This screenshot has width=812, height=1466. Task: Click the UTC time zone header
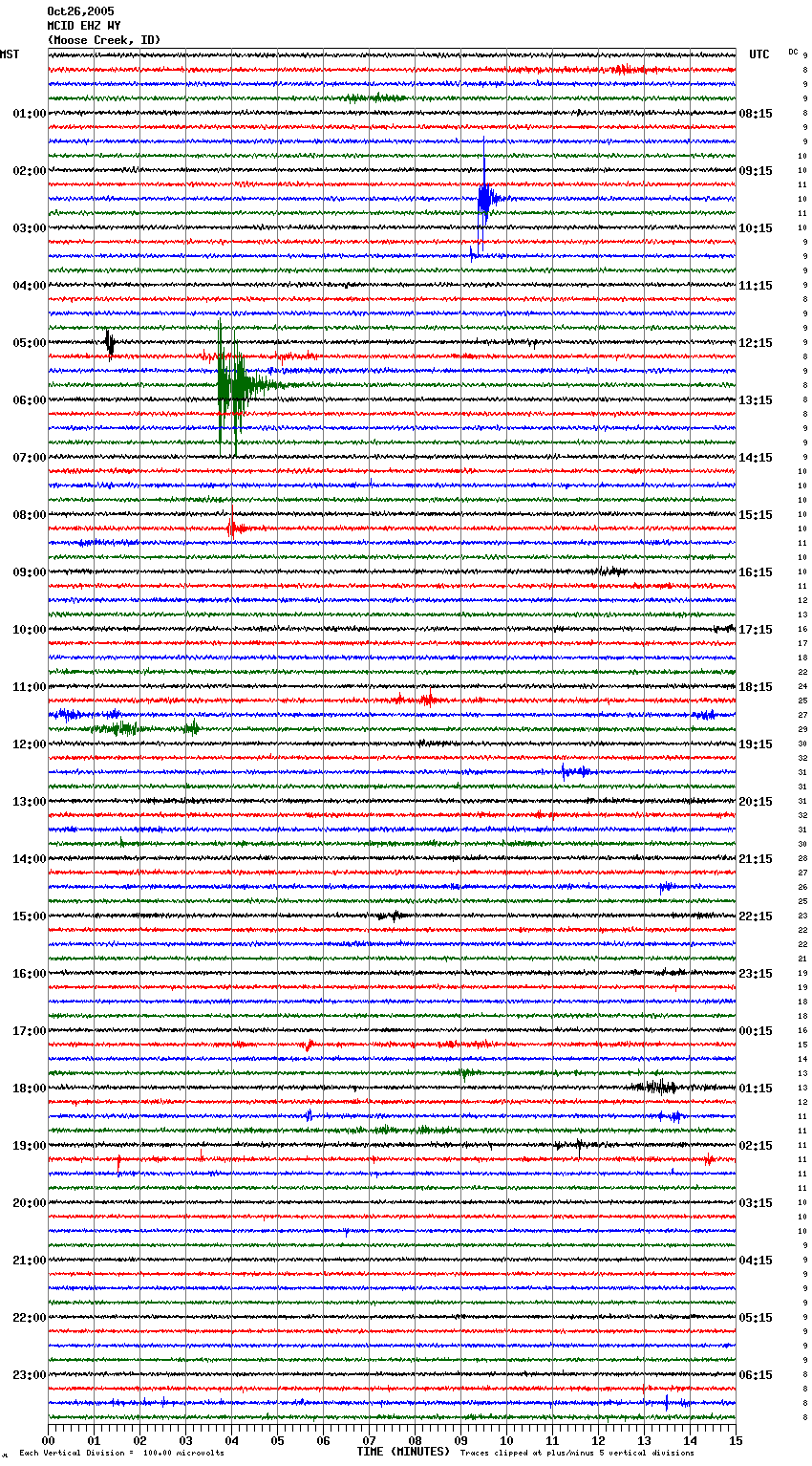click(759, 54)
